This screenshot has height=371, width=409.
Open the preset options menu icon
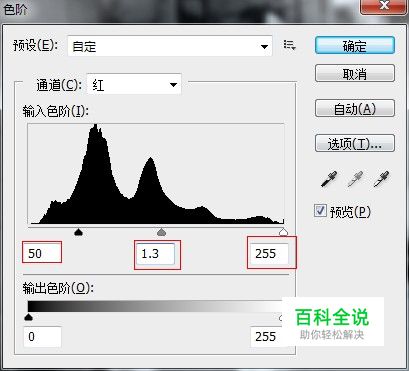289,45
